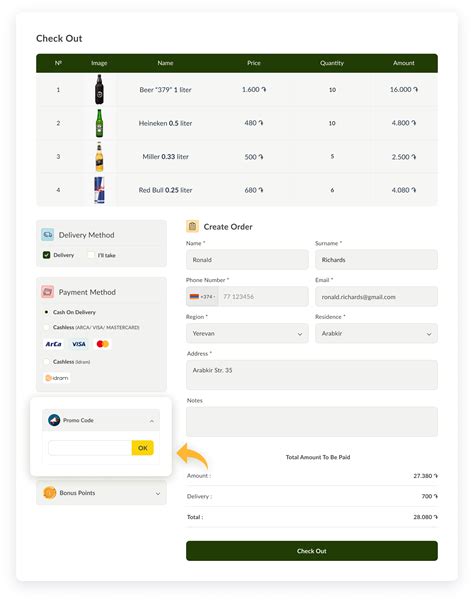This screenshot has height=601, width=474.
Task: Select Cashless idram payment option
Action: [46, 361]
